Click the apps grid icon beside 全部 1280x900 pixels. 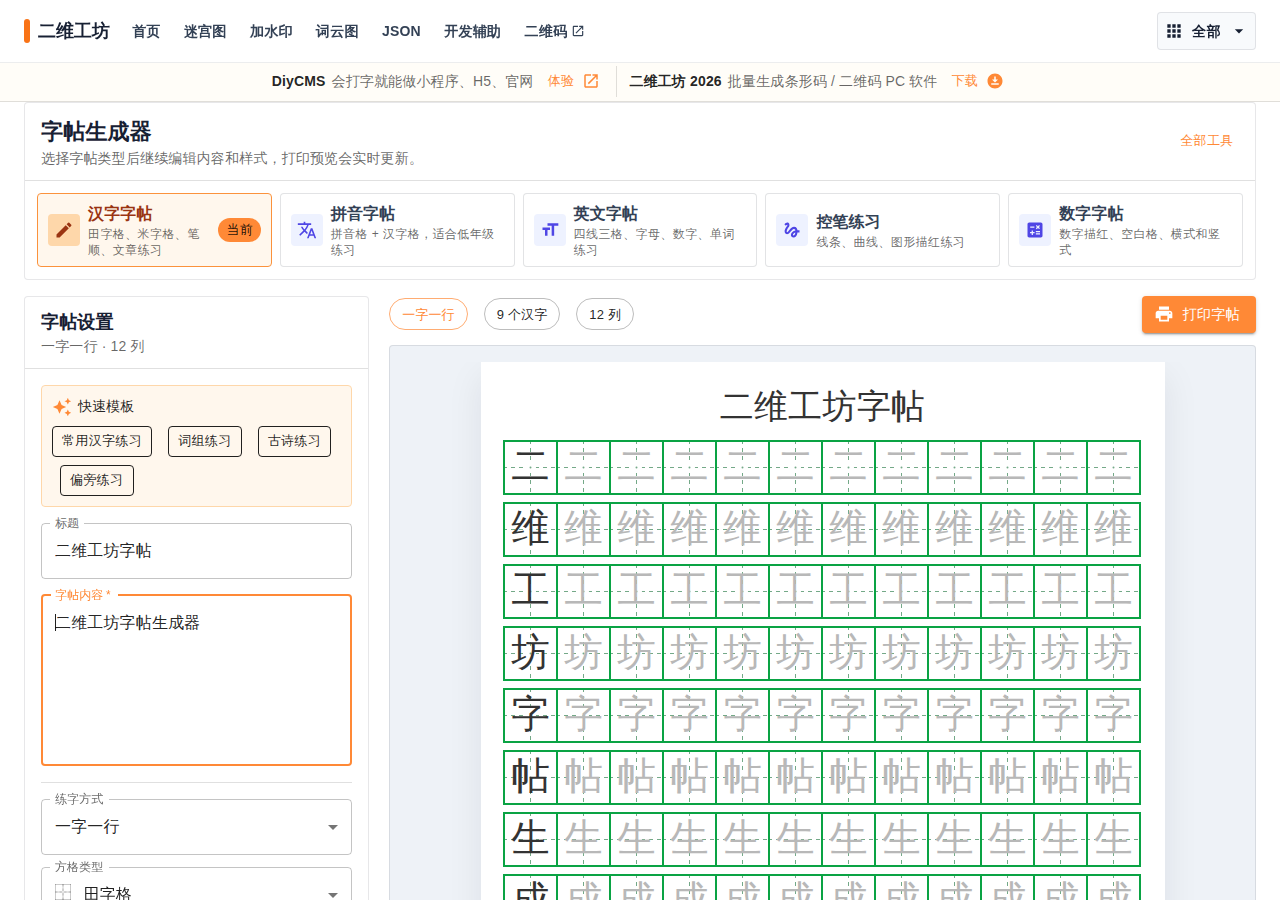pos(1174,31)
